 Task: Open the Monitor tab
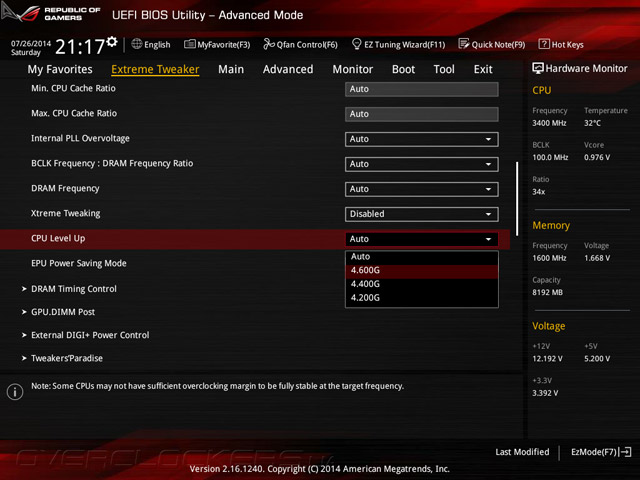(353, 69)
